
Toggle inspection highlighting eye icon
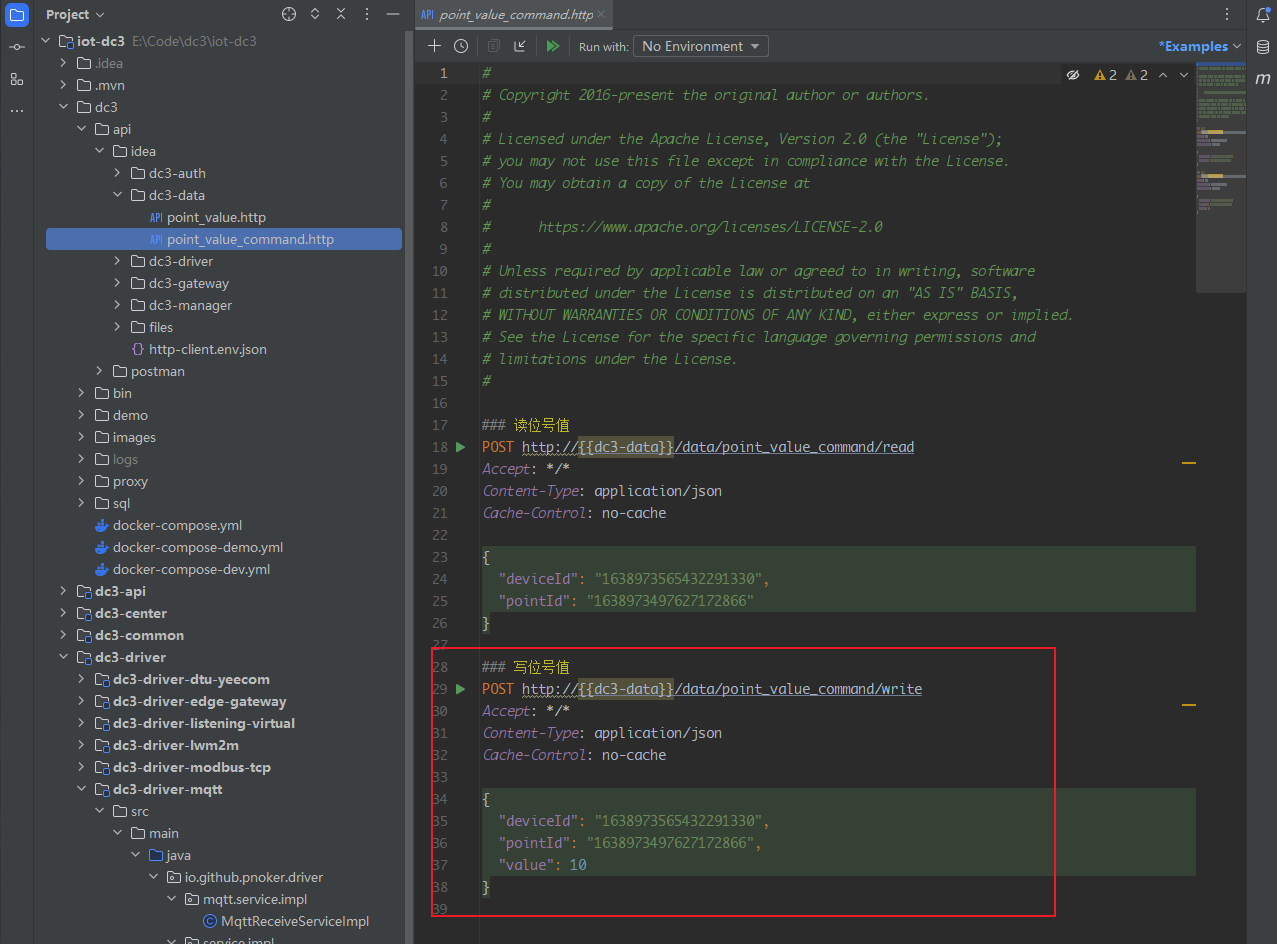pyautogui.click(x=1073, y=75)
